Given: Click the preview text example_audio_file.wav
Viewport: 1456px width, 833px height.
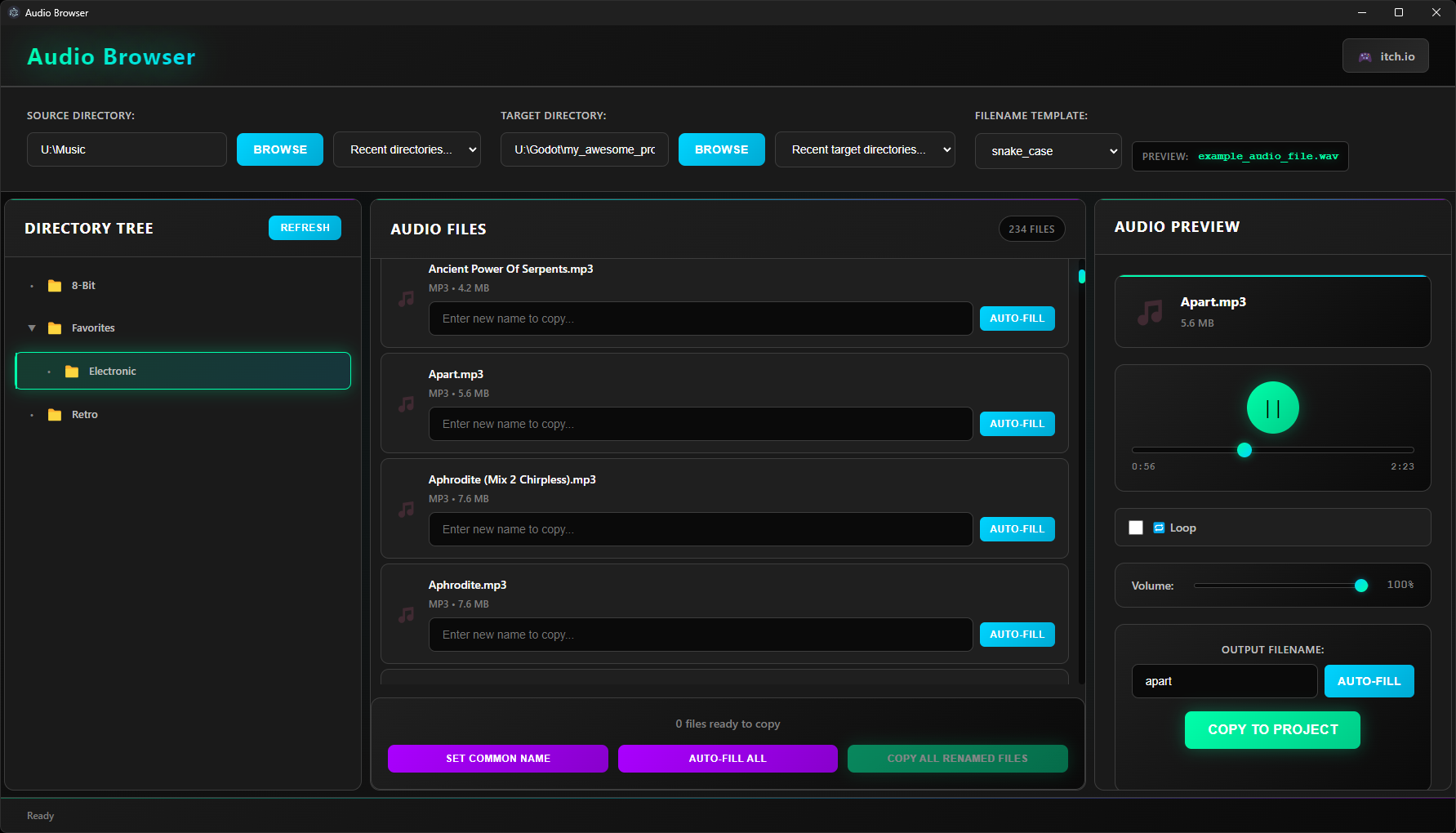Looking at the screenshot, I should click(1268, 156).
